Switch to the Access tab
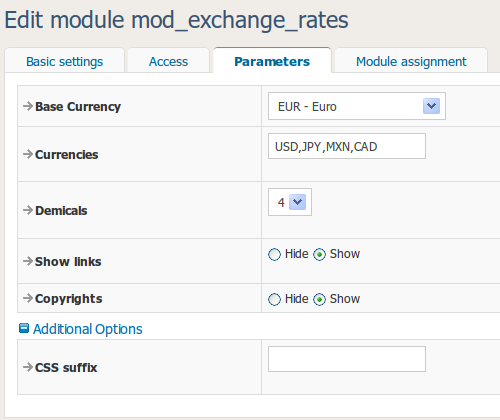The width and height of the screenshot is (500, 420). [x=168, y=62]
